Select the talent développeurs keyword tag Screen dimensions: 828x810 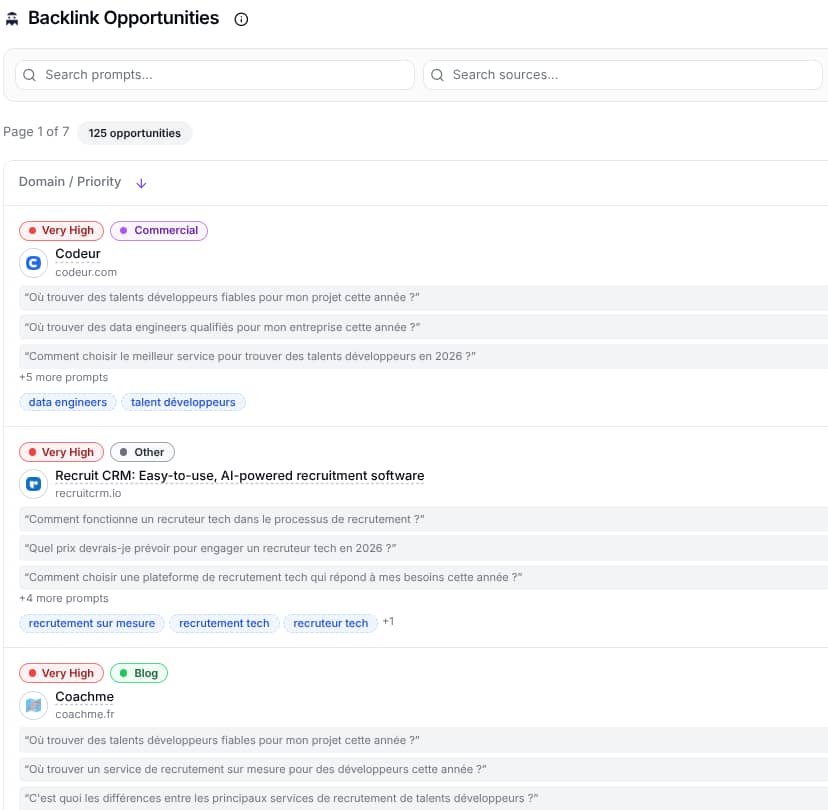click(183, 402)
